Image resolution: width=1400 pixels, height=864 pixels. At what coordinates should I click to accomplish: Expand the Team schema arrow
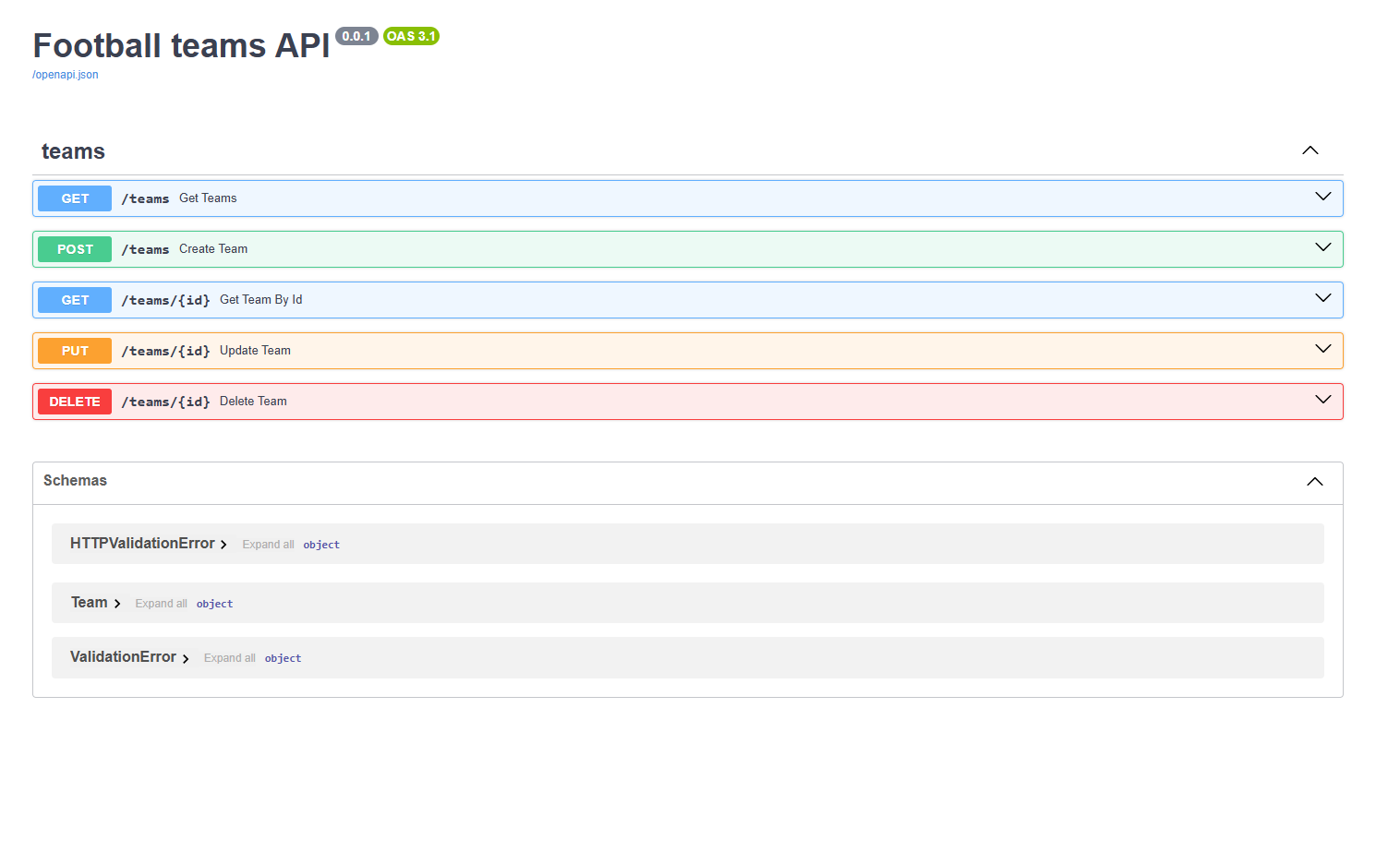tap(117, 604)
